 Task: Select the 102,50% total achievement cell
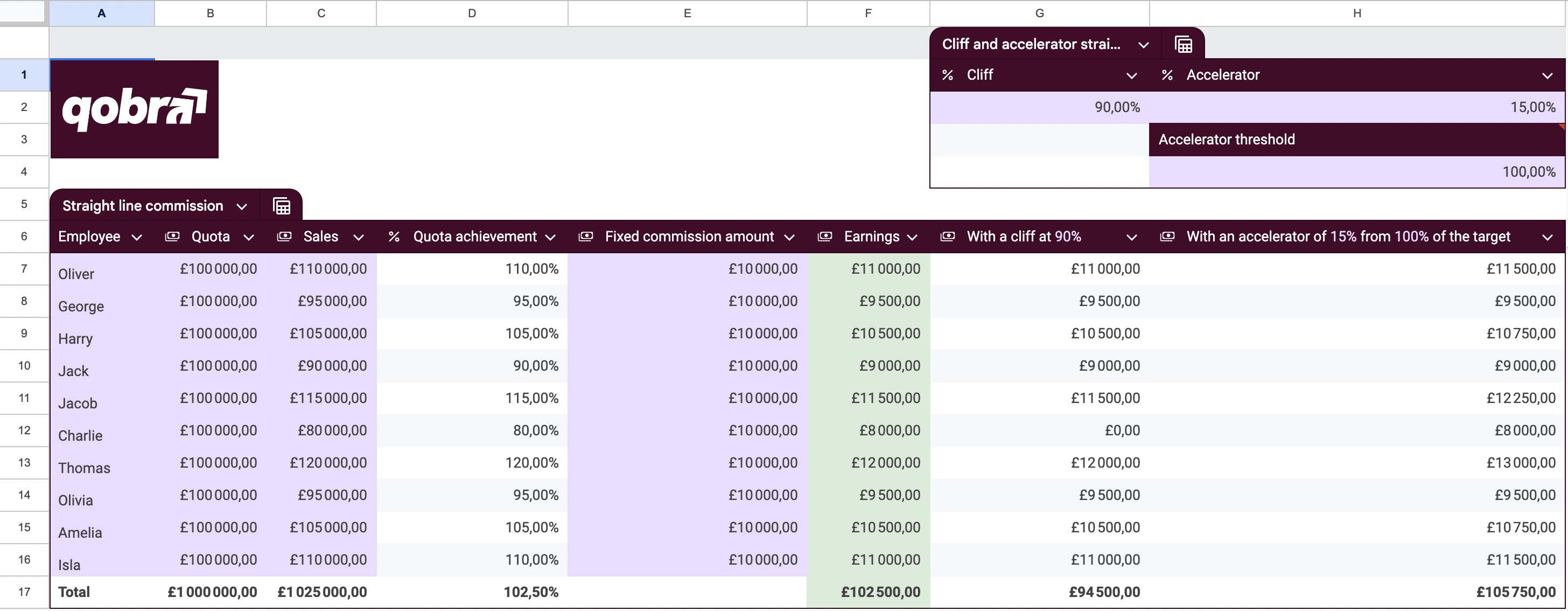[472, 592]
